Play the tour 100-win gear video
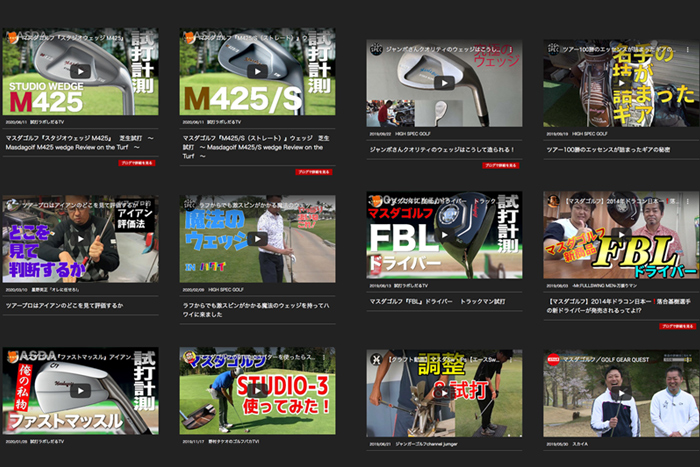 [621, 83]
